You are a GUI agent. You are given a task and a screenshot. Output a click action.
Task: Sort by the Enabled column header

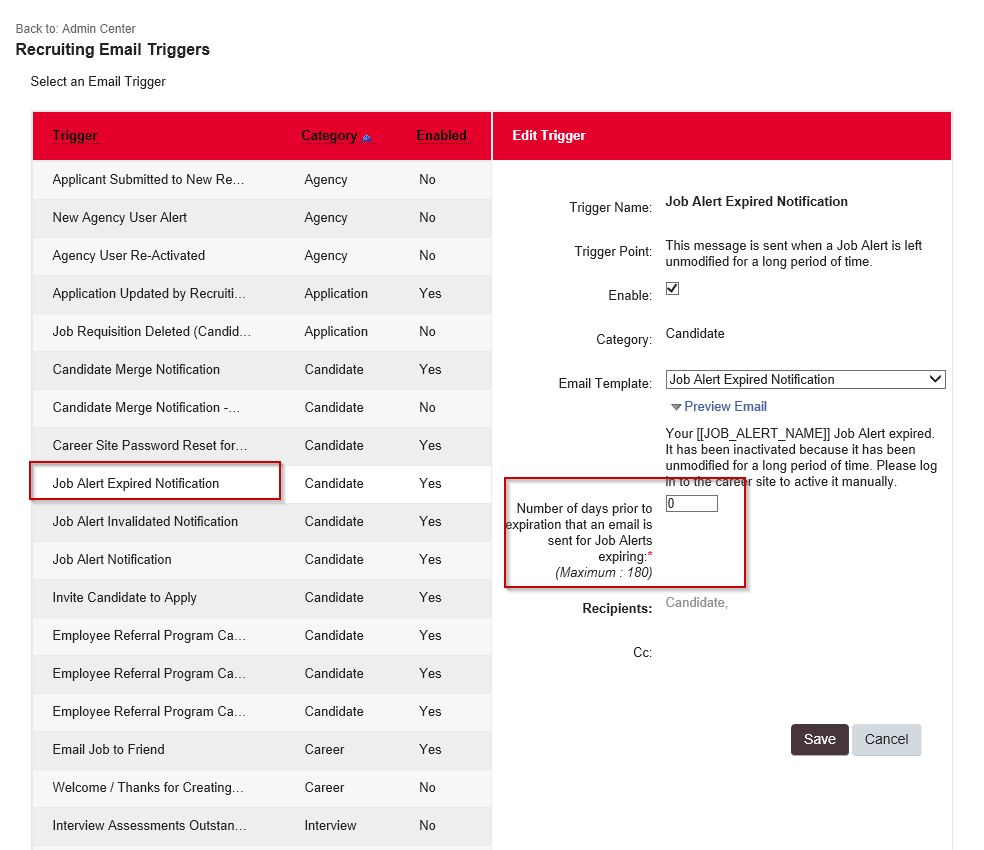442,136
